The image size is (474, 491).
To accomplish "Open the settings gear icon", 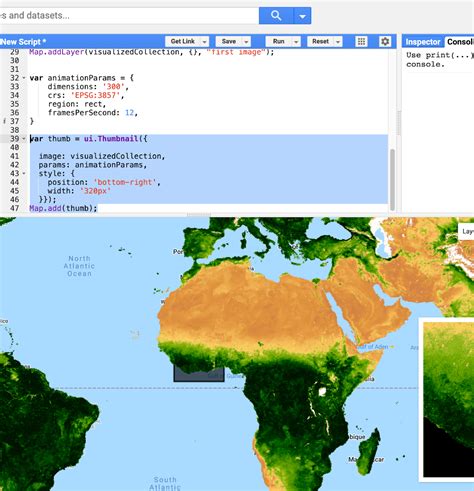I will pyautogui.click(x=385, y=41).
